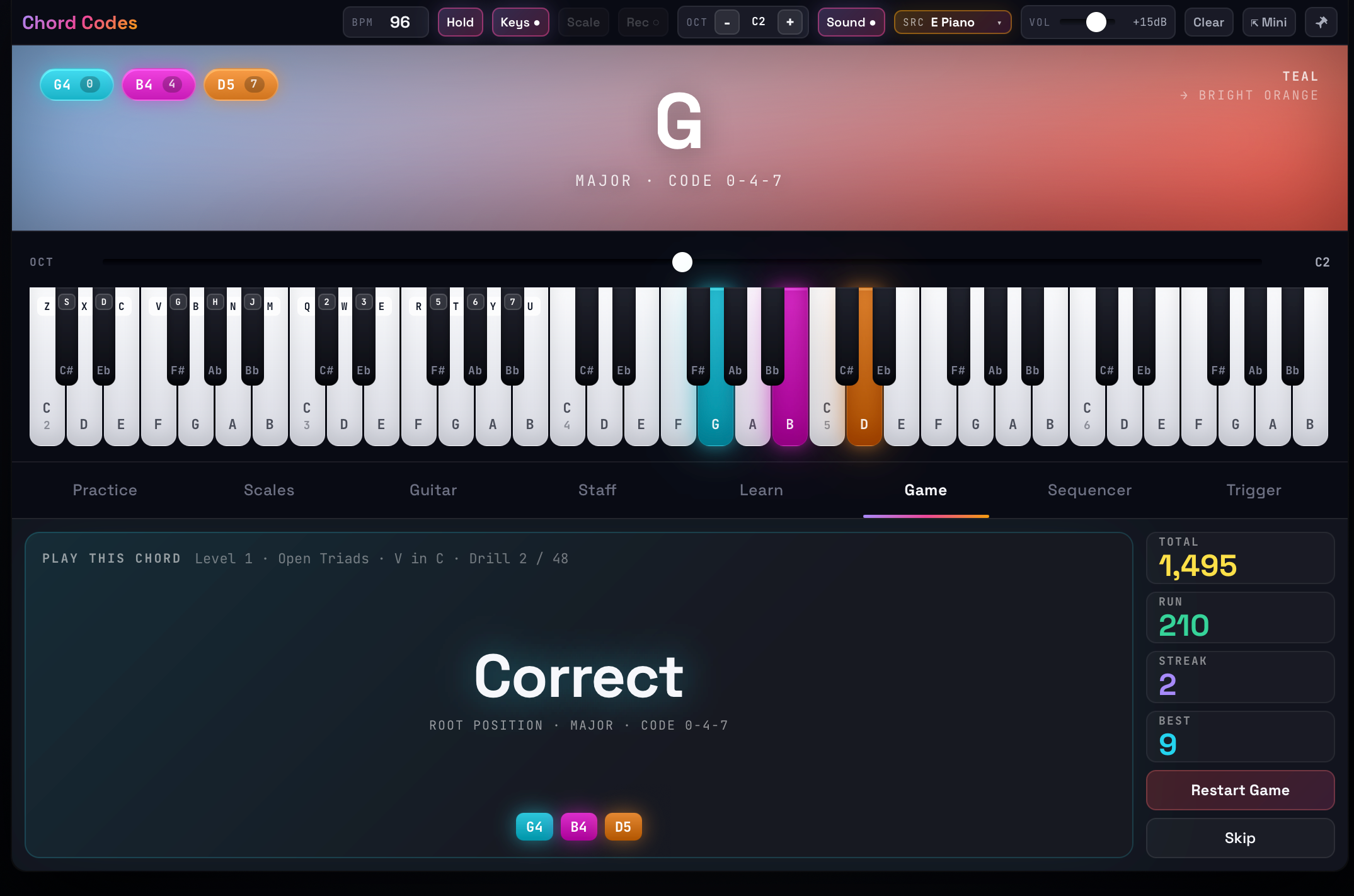Select the Game tab
Image resolution: width=1354 pixels, height=896 pixels.
click(926, 490)
